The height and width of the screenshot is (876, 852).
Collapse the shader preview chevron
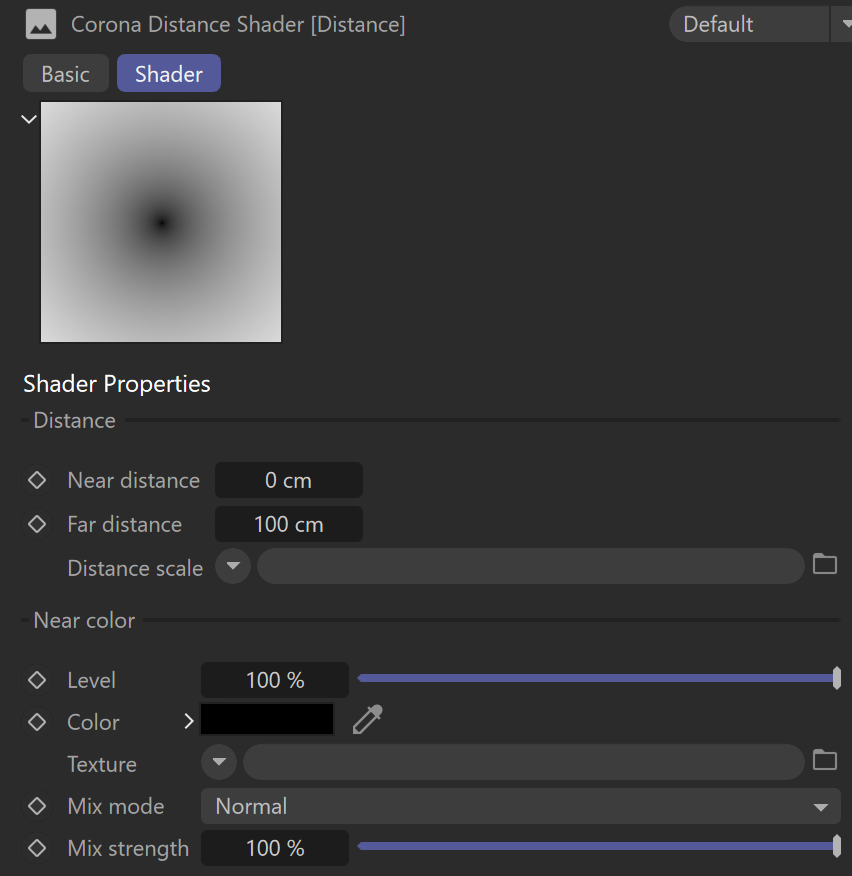29,119
